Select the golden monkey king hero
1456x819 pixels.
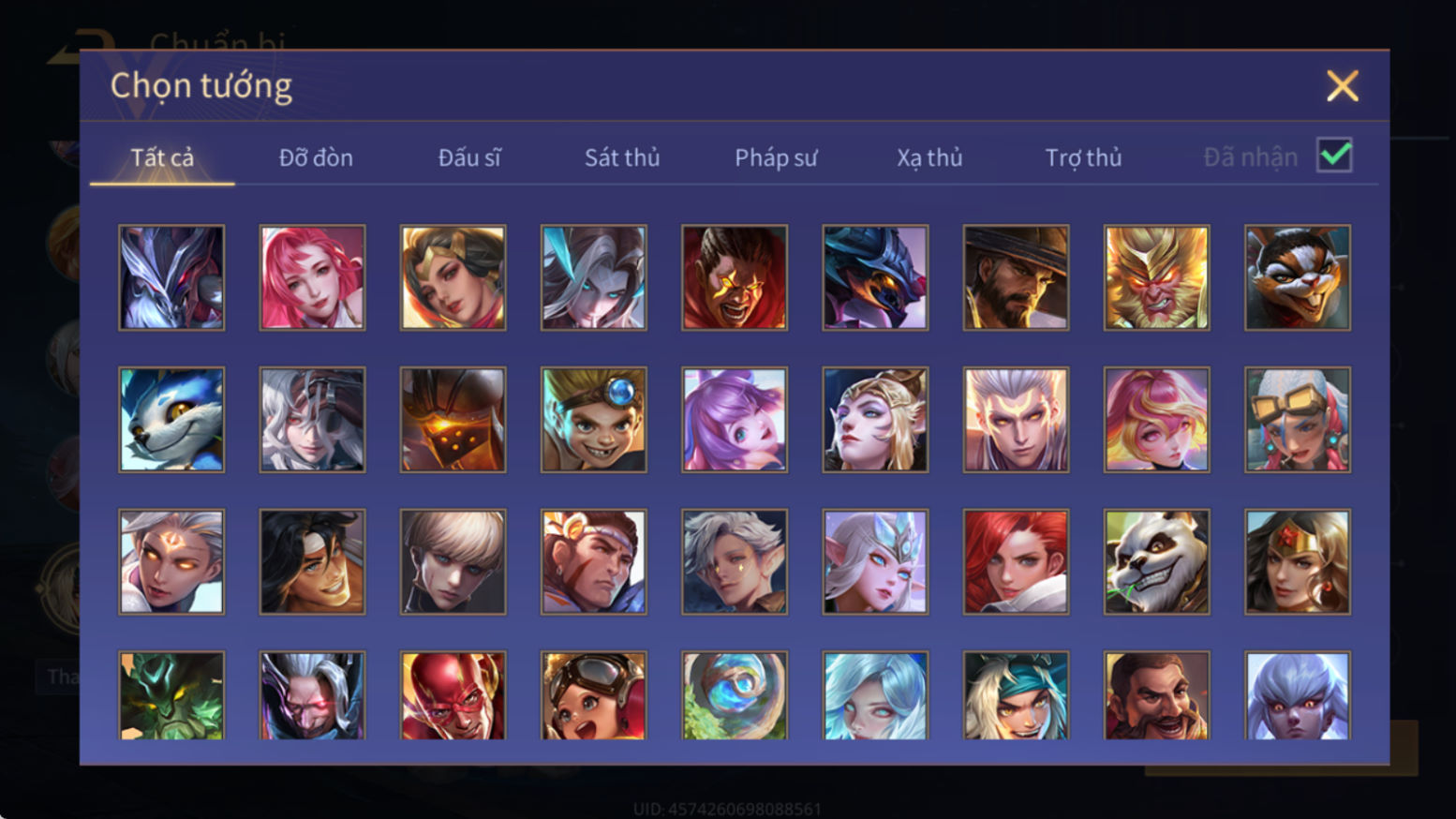click(x=1156, y=276)
